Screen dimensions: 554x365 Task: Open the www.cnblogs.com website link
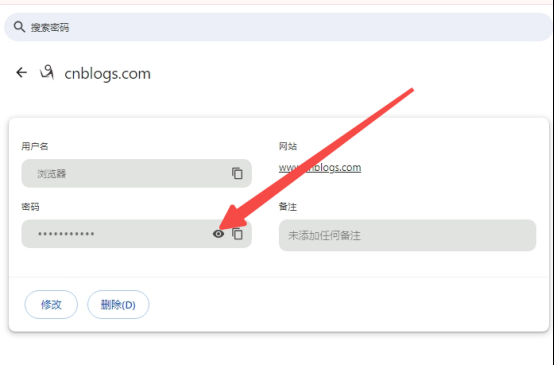click(x=320, y=167)
